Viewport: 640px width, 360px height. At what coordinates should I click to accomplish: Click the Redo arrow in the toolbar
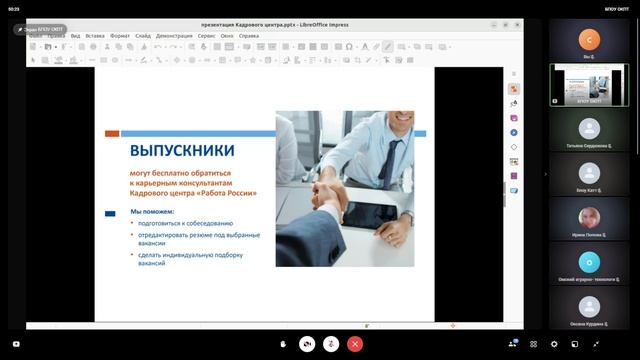click(x=173, y=47)
